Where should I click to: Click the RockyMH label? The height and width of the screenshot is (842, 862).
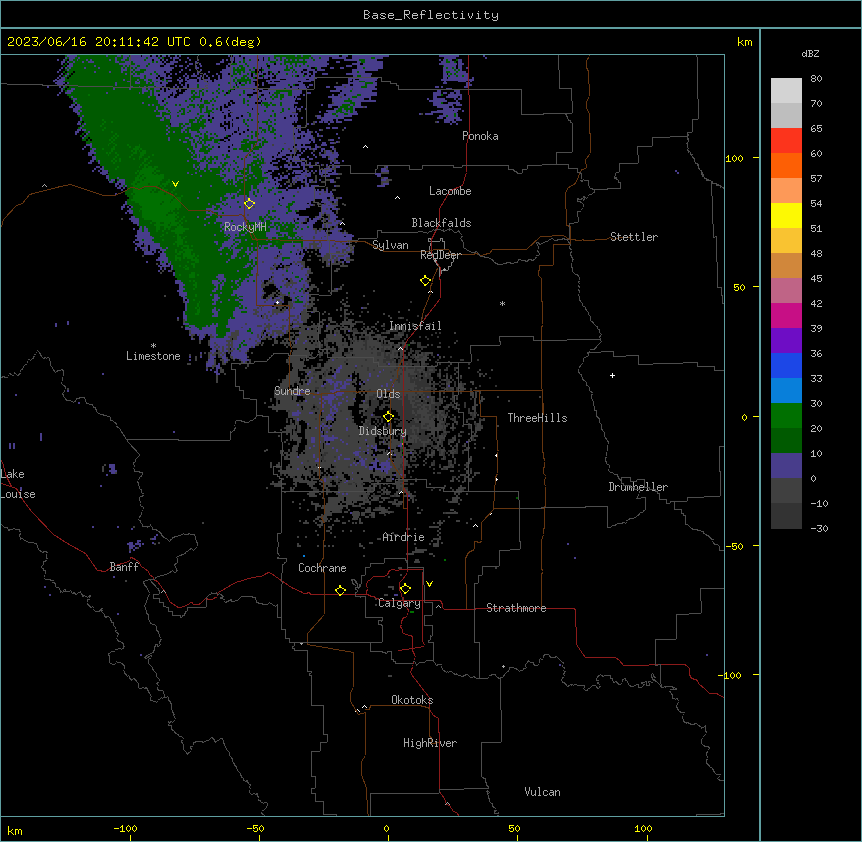point(245,226)
